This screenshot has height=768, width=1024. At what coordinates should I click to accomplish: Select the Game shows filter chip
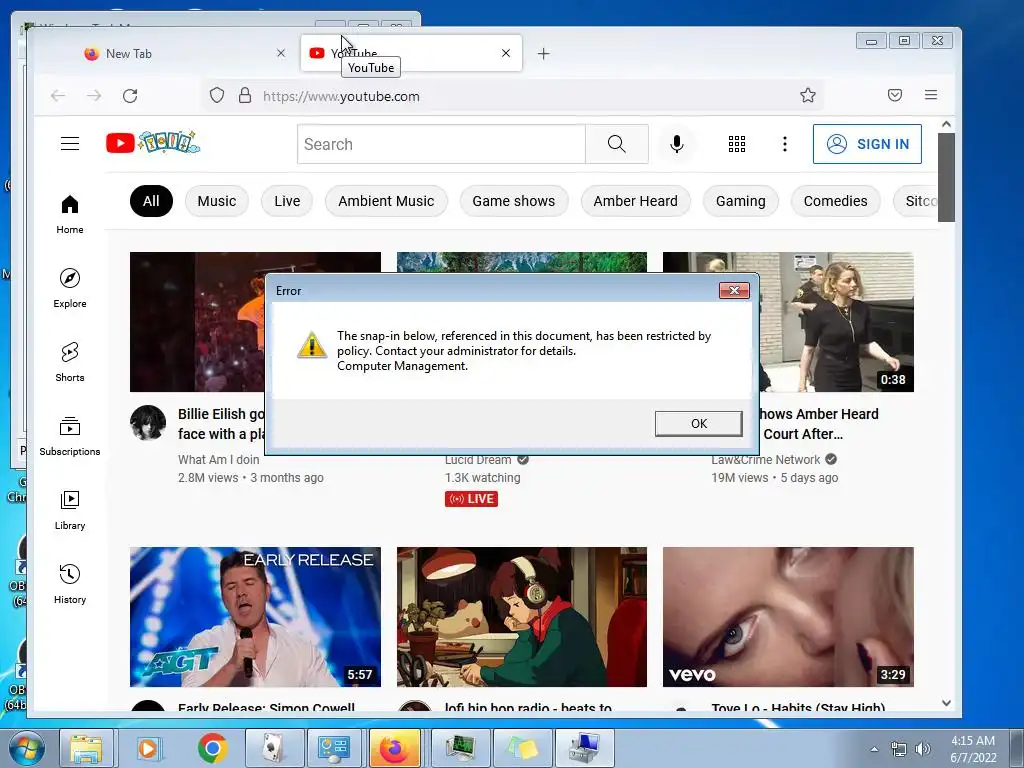(x=514, y=201)
